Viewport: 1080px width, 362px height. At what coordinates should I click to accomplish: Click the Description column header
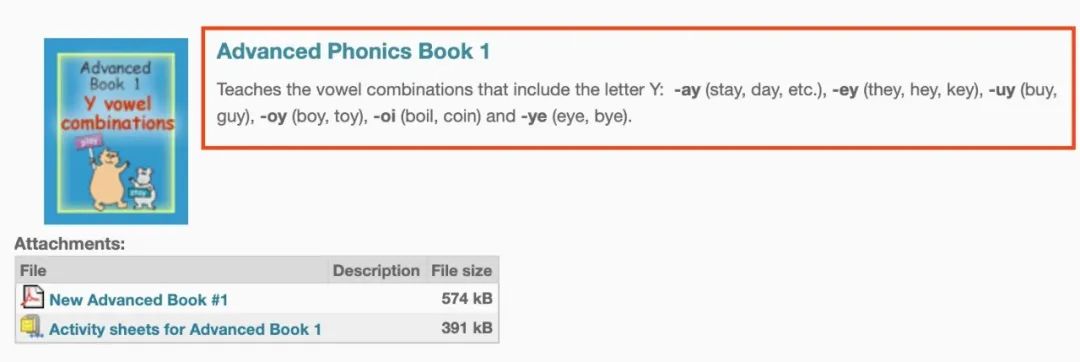pos(376,270)
